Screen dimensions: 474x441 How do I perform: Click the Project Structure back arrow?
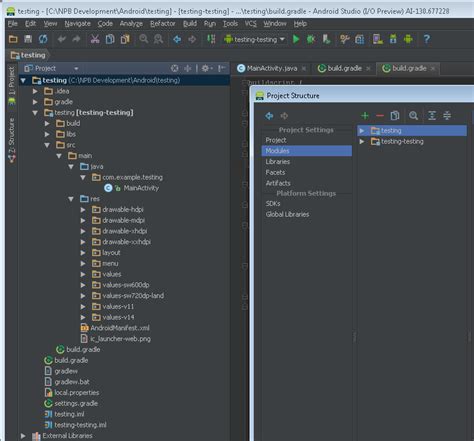point(269,116)
